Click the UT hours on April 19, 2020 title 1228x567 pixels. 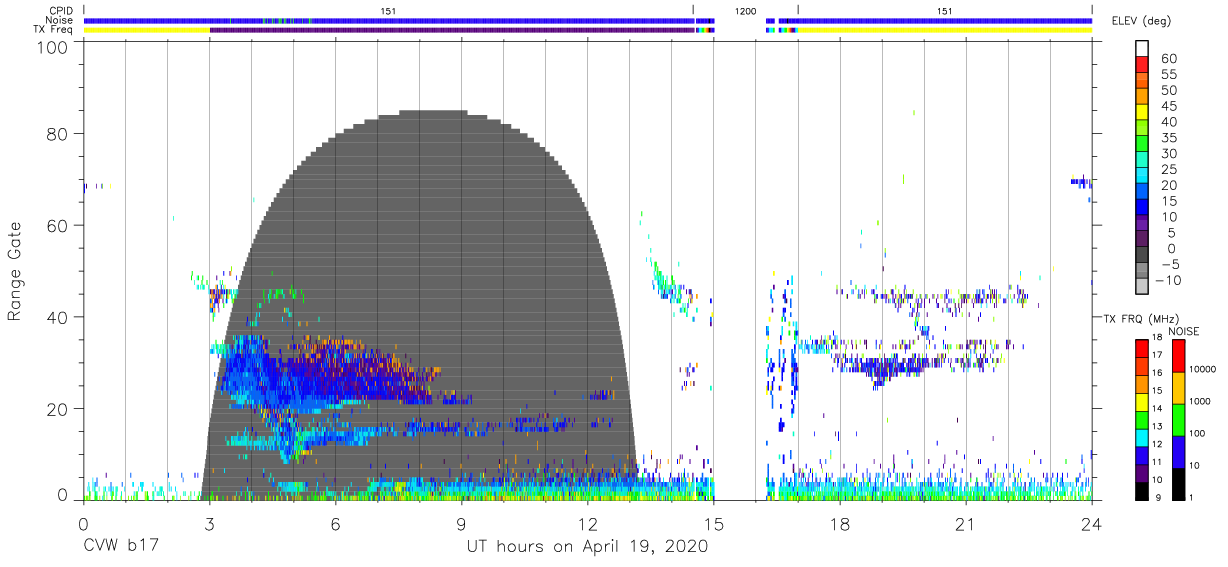[x=587, y=546]
